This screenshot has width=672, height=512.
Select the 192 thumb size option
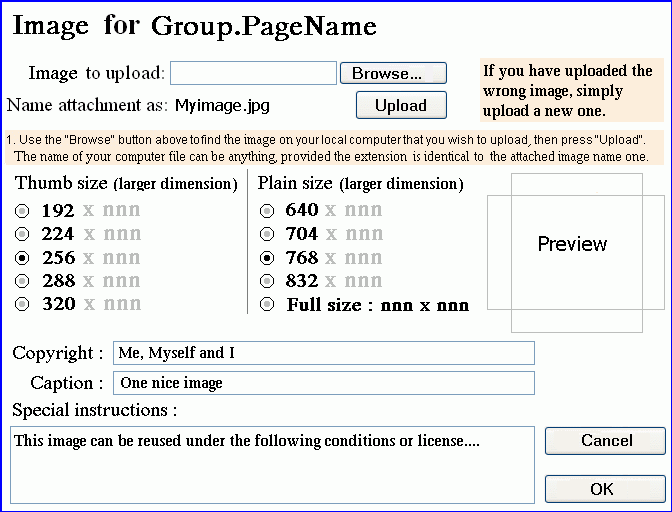(22, 210)
